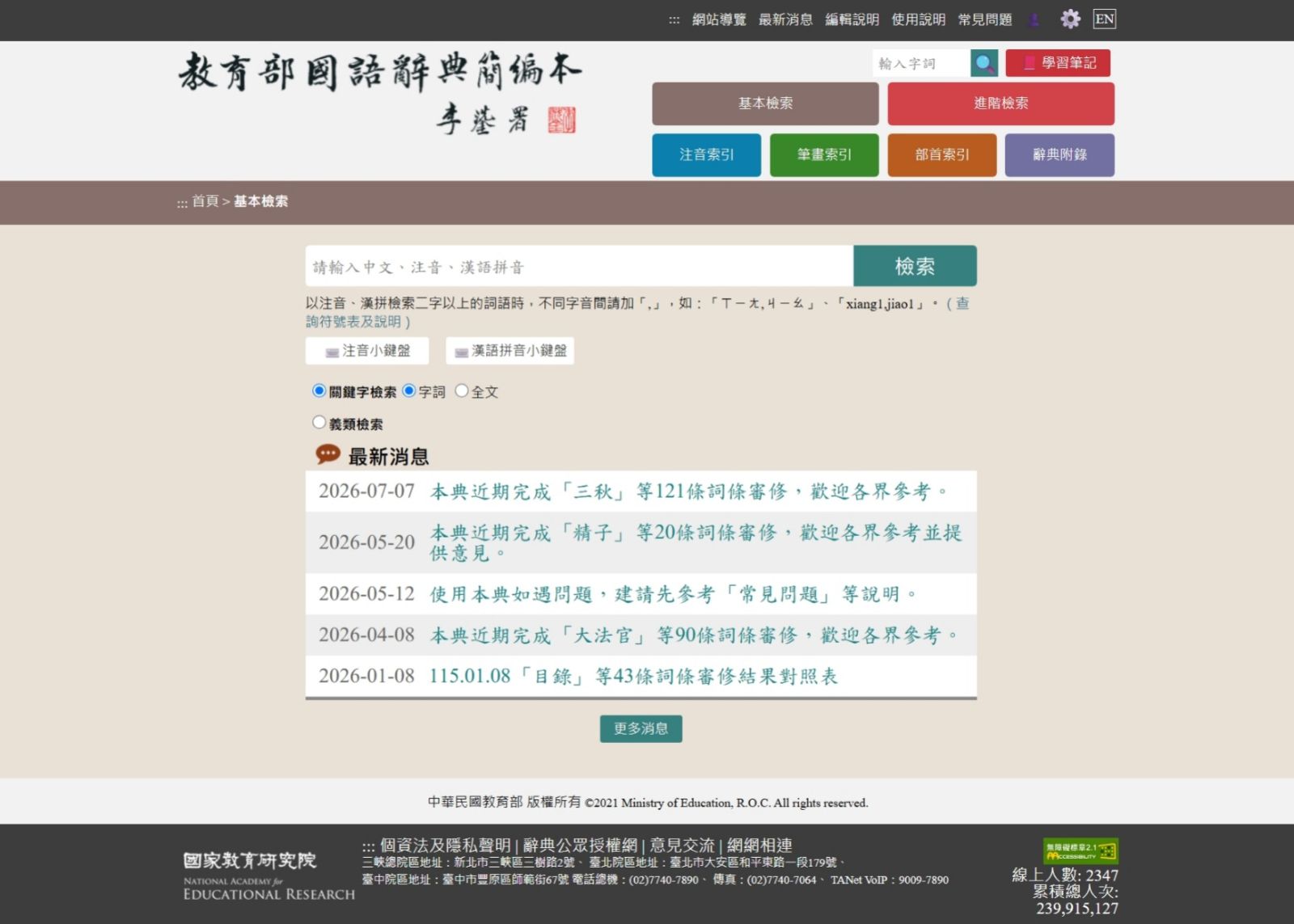Click the main 請輸入中文、注音、漢語拼音 search field

(579, 266)
